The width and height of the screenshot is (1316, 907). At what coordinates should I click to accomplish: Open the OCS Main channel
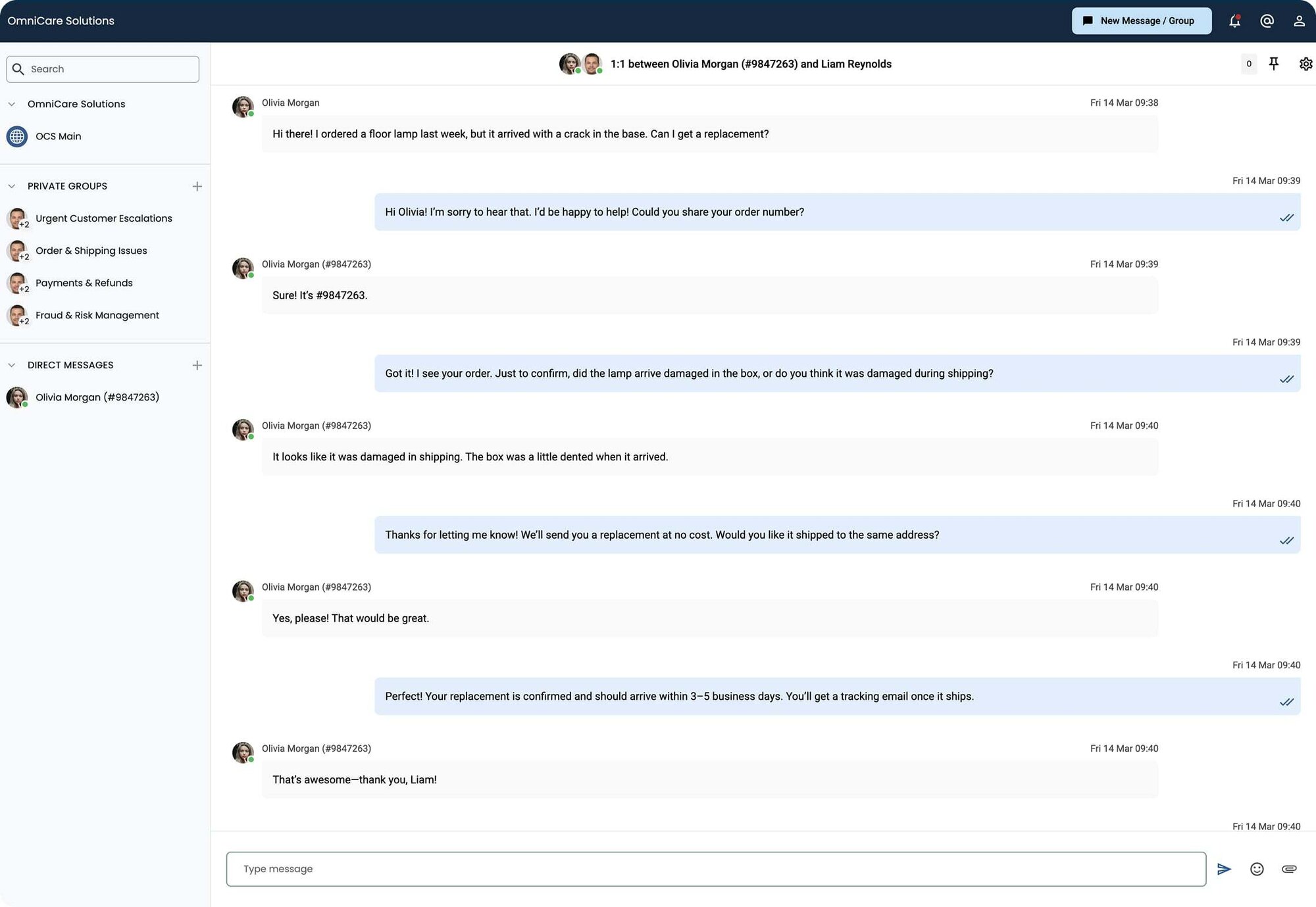[x=59, y=136]
